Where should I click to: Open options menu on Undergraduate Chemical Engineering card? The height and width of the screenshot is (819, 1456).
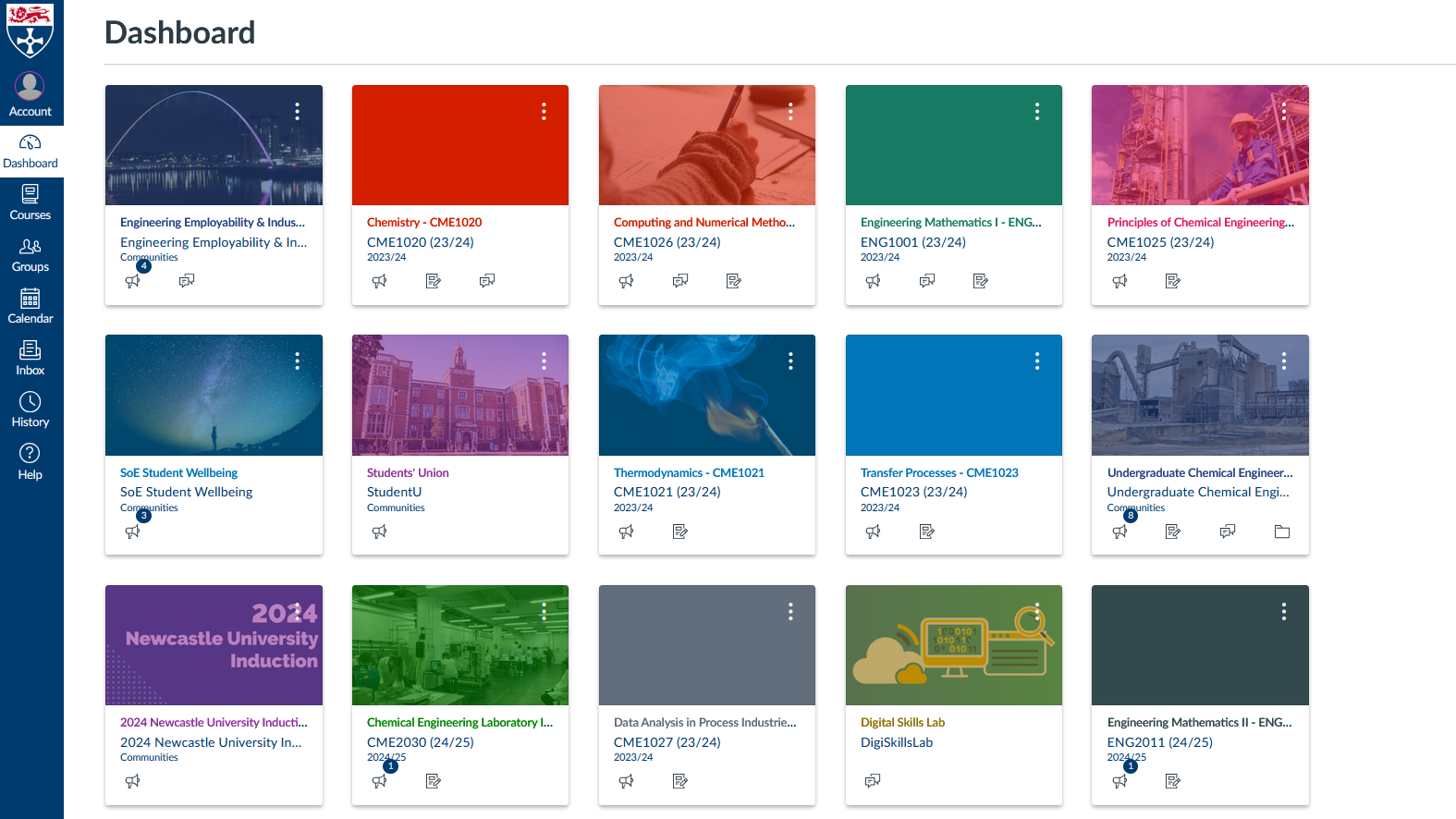point(1284,361)
